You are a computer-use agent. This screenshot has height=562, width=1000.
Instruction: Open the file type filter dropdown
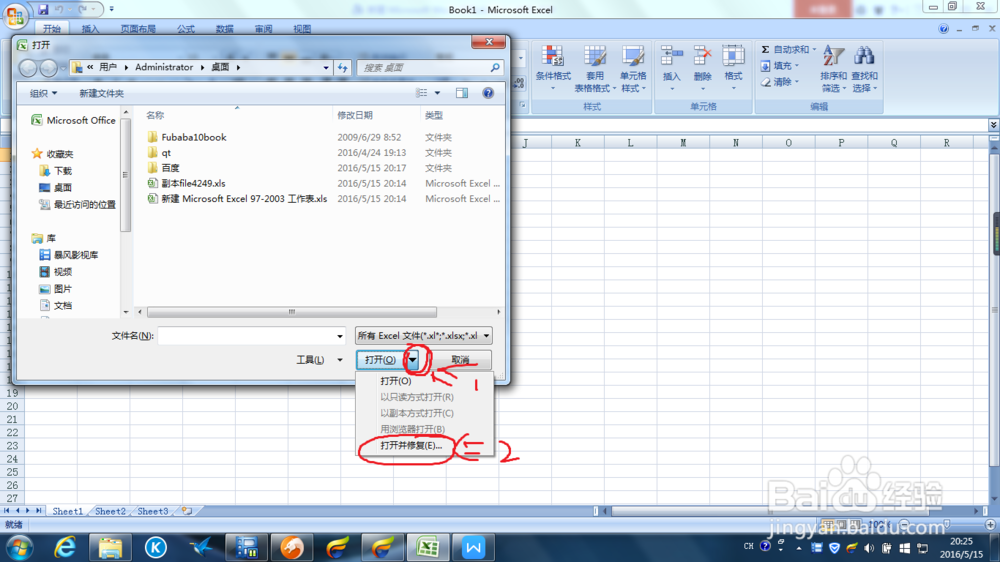(486, 336)
